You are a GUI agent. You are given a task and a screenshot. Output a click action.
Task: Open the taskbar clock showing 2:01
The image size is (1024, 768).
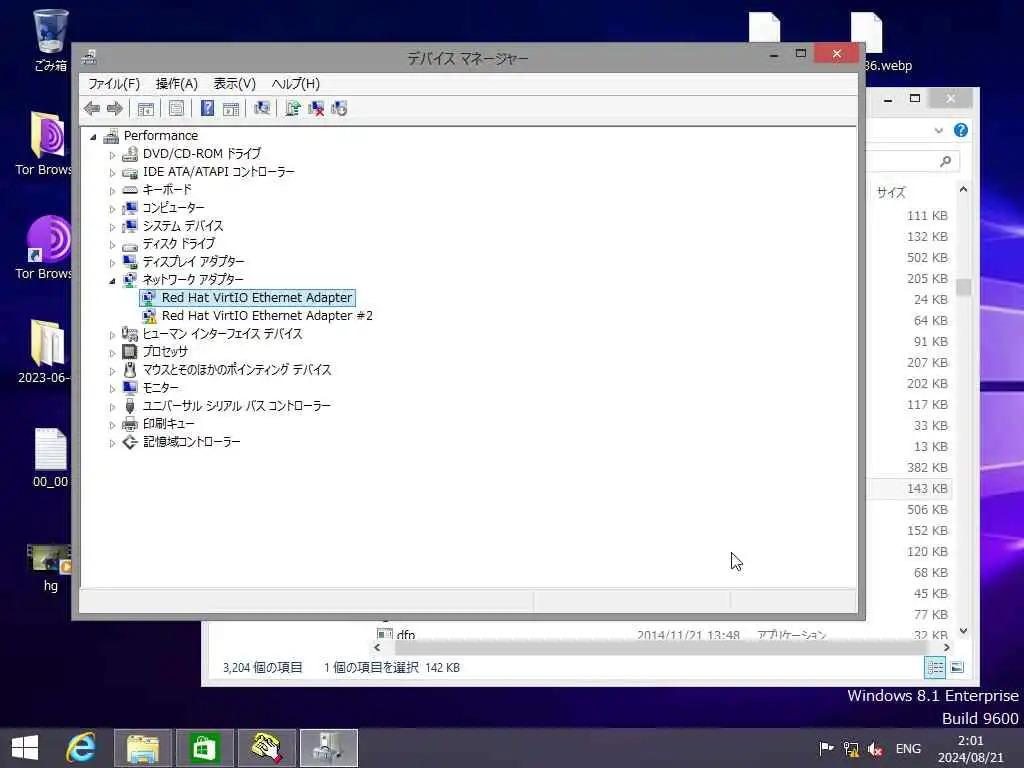tap(970, 749)
